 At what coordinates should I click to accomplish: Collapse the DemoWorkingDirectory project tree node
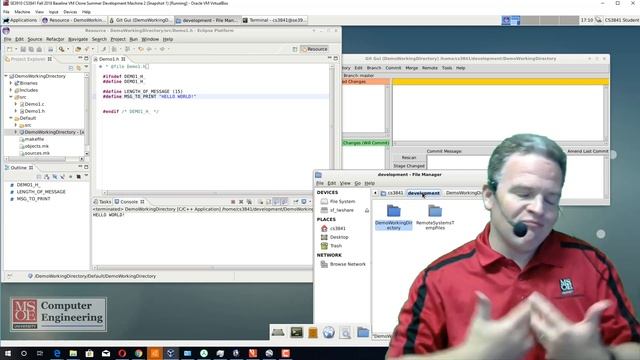[6, 76]
